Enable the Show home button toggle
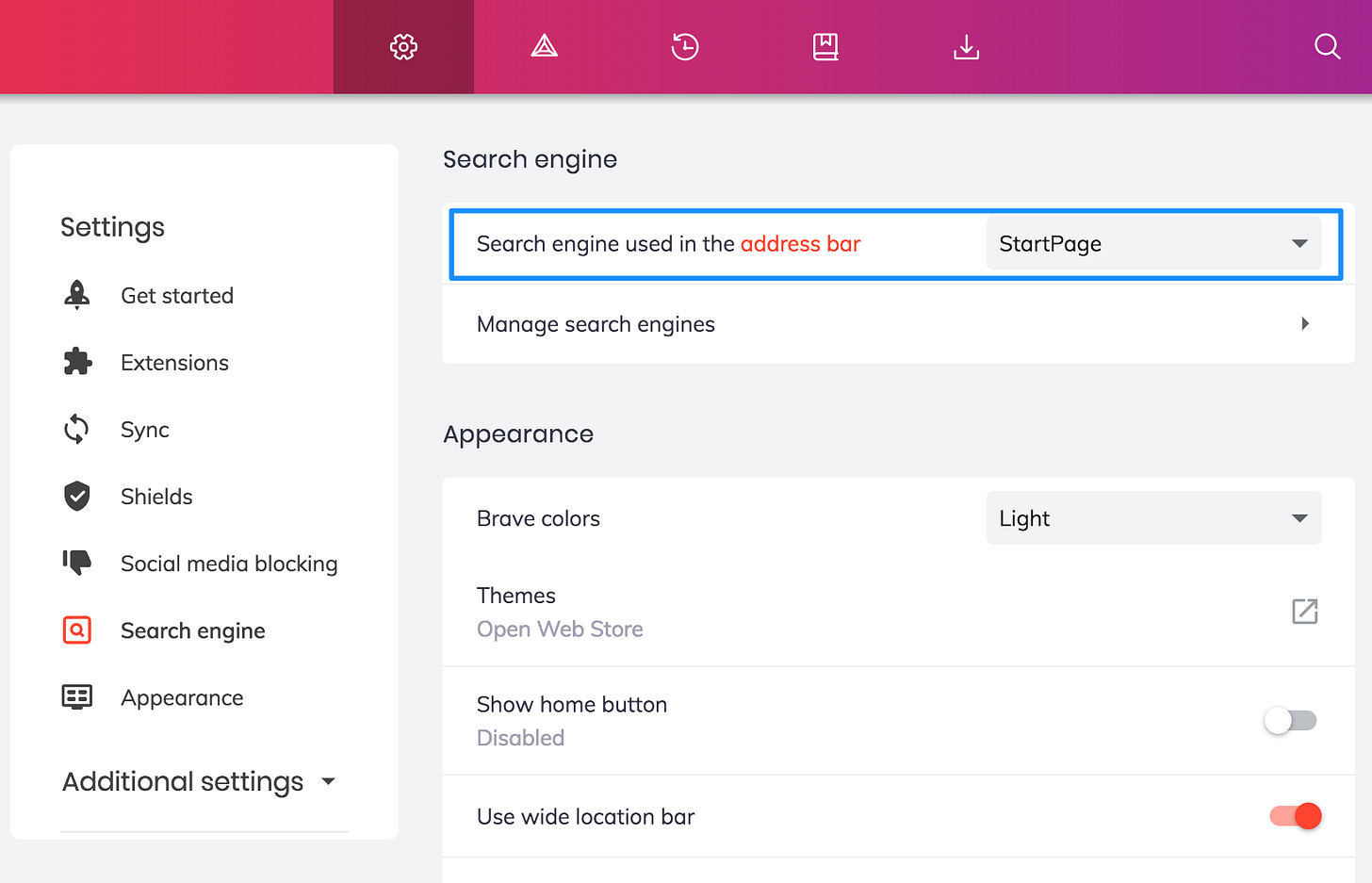1372x883 pixels. coord(1290,721)
